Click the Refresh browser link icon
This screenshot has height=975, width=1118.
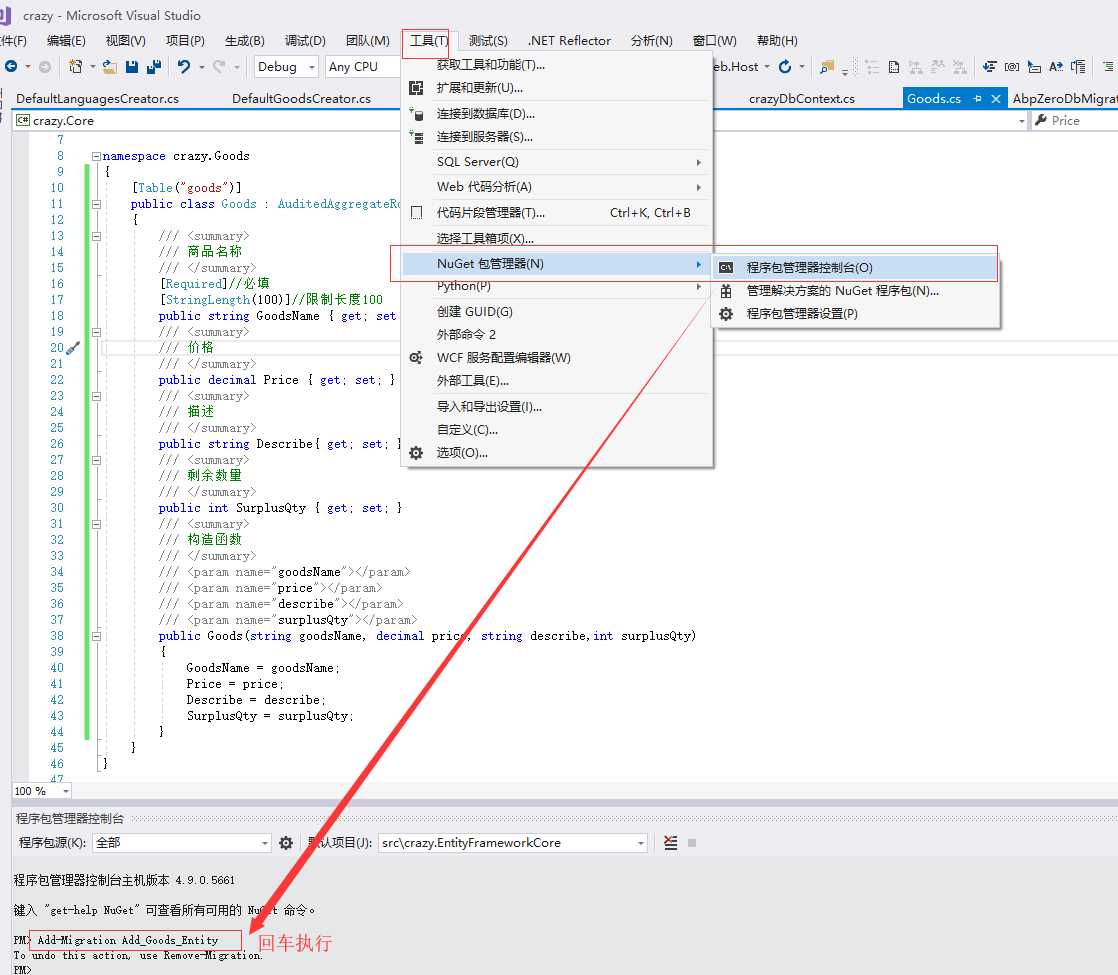pyautogui.click(x=785, y=66)
